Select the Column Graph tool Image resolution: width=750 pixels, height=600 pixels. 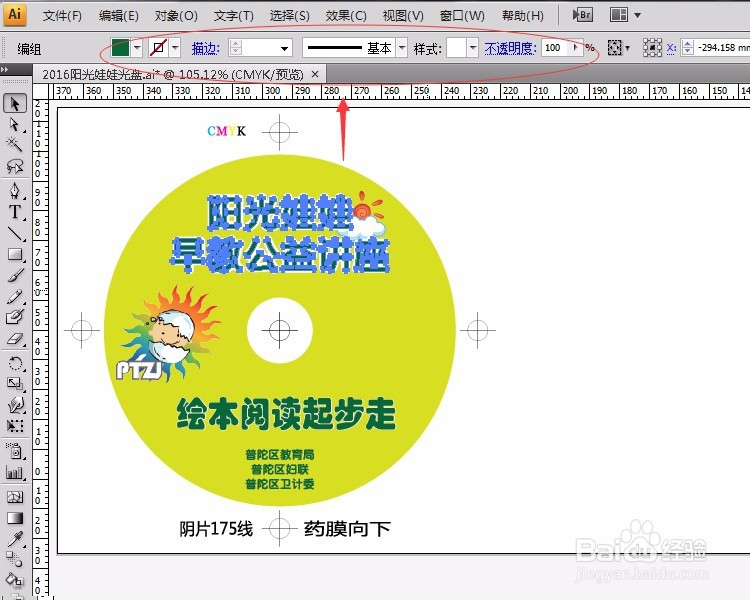pos(15,472)
